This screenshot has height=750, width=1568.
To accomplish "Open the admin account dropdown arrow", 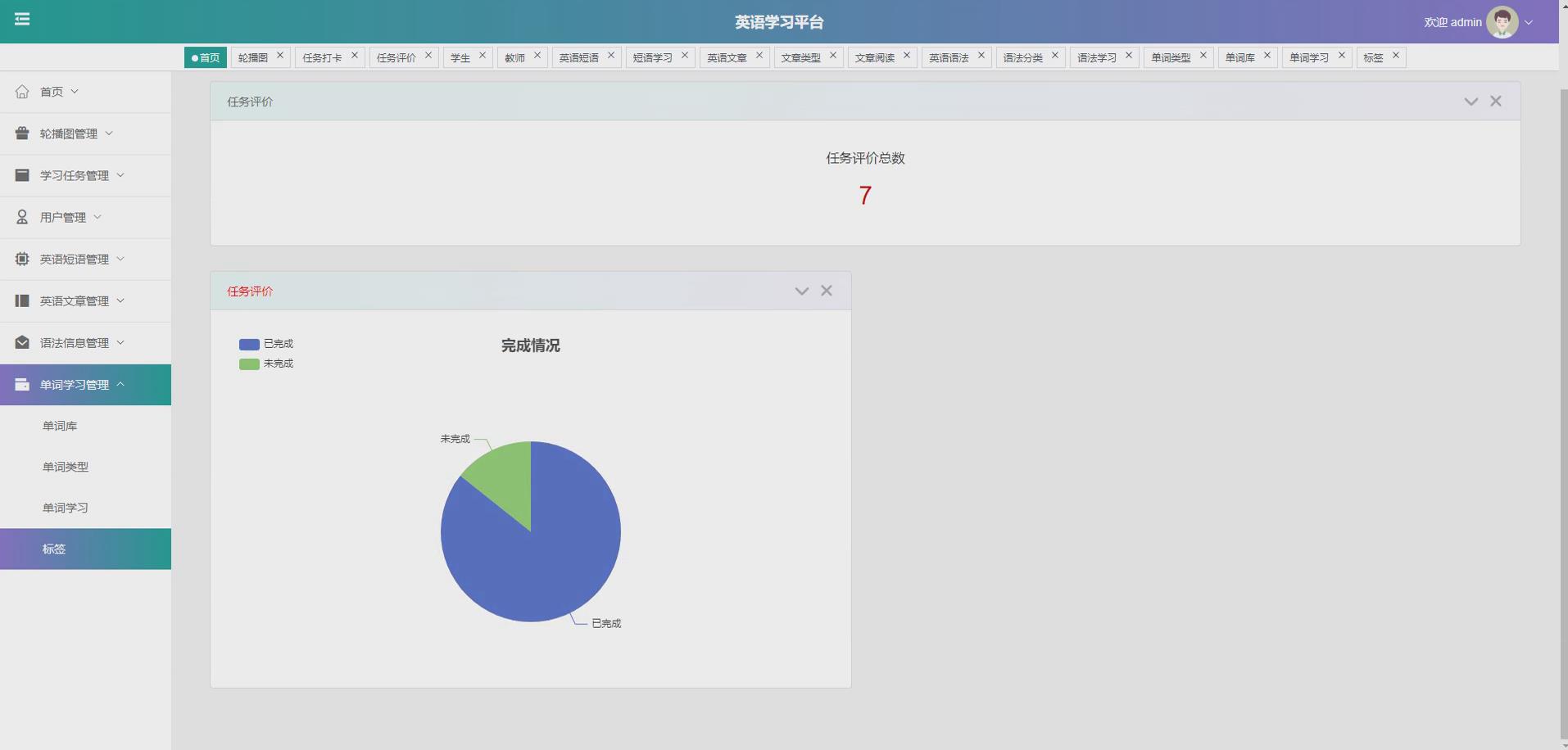I will 1529,22.
